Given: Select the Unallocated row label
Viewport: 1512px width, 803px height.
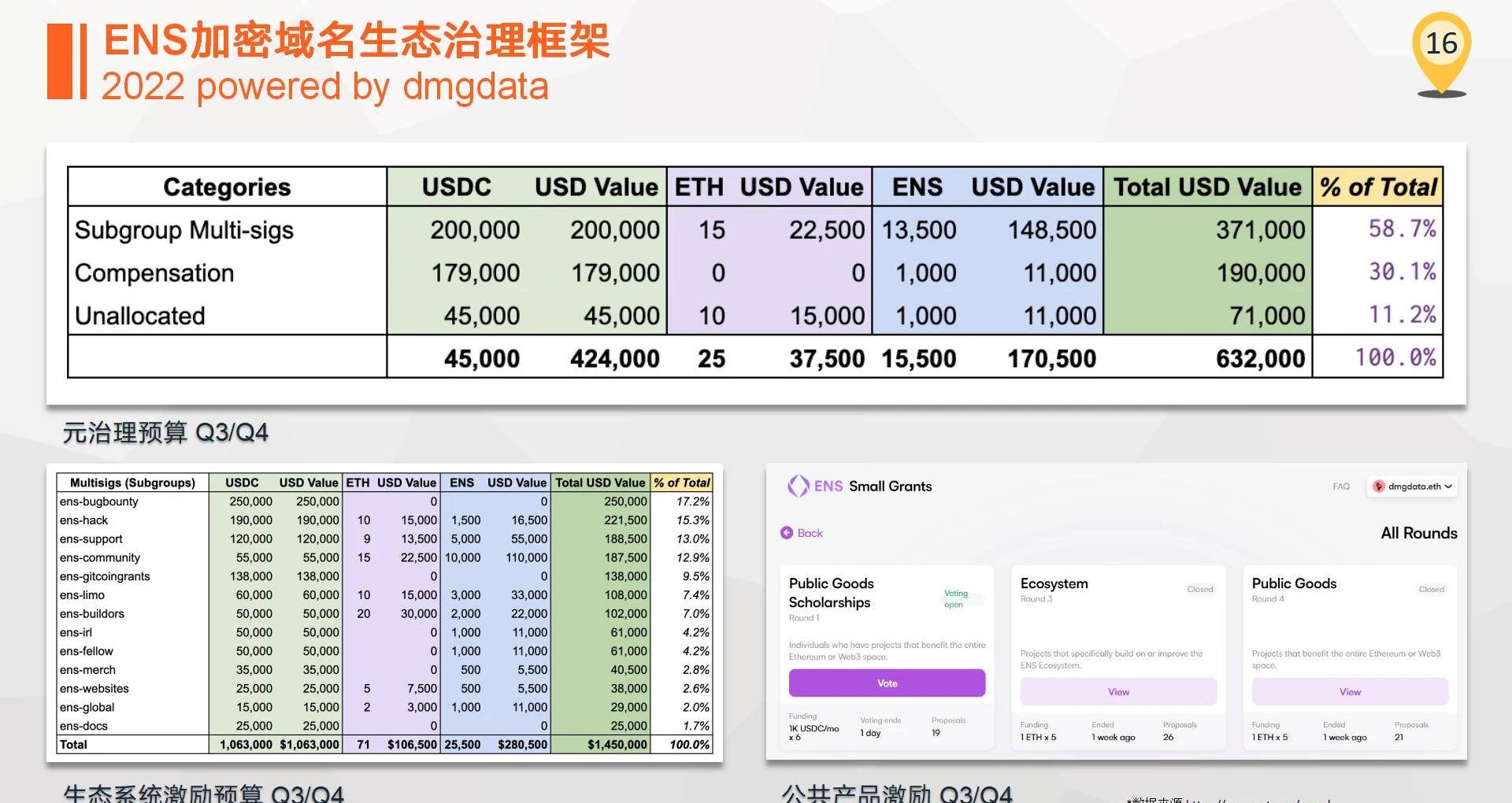Looking at the screenshot, I should [x=140, y=316].
